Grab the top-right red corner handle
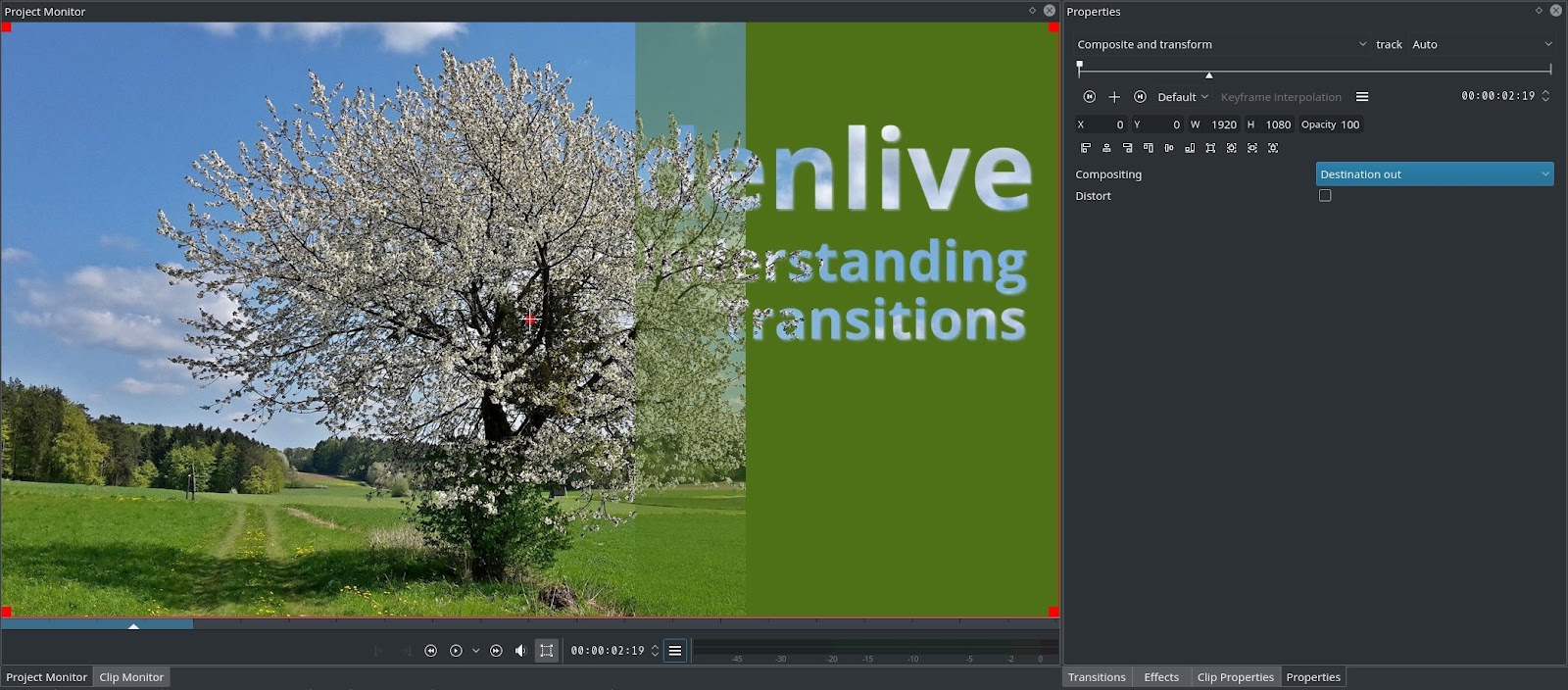 [x=1053, y=27]
